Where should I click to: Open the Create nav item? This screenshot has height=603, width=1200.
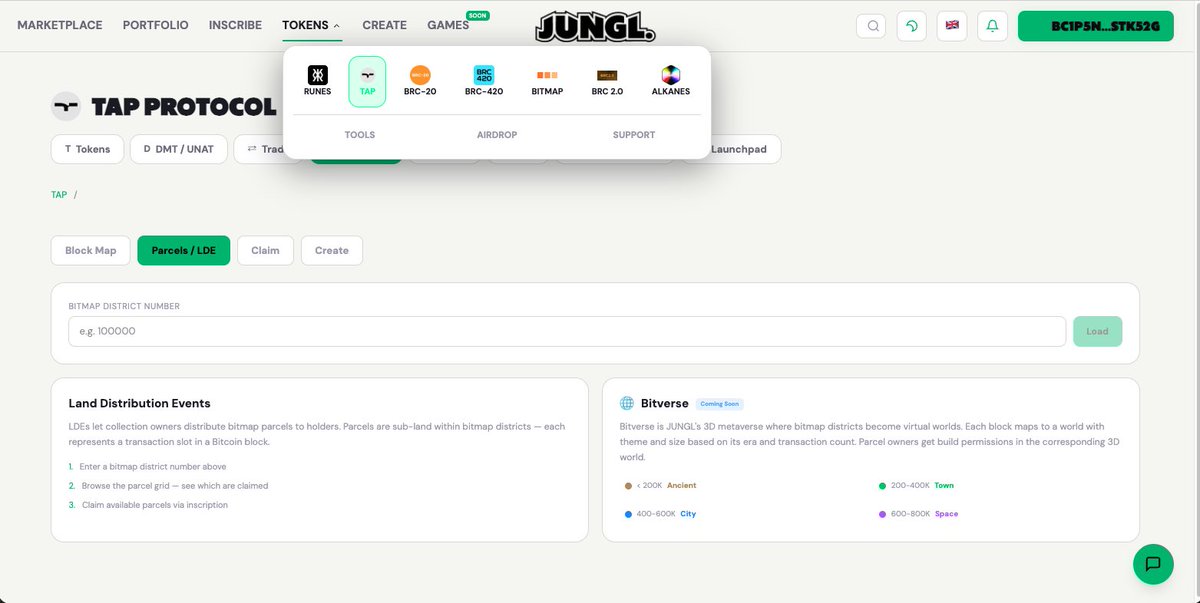click(384, 25)
